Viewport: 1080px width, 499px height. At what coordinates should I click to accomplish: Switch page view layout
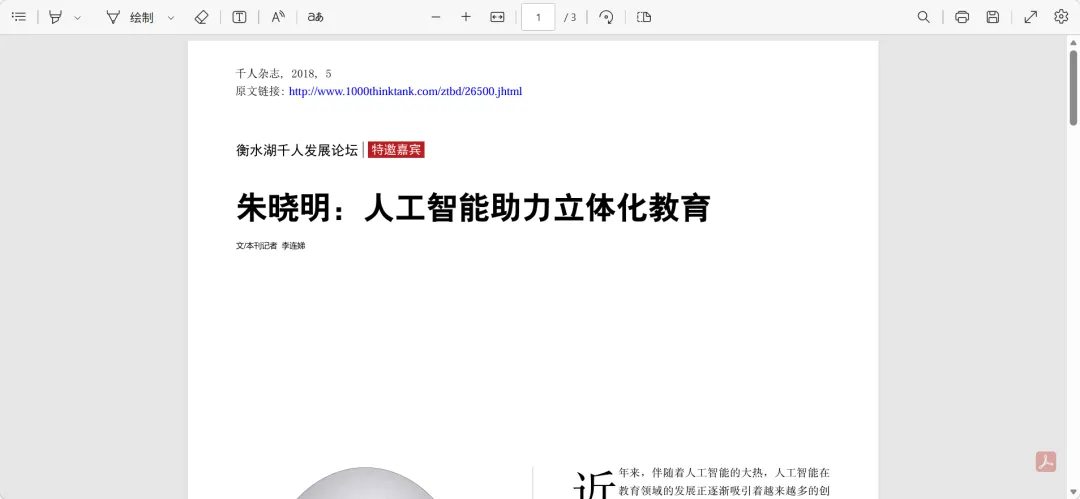644,17
